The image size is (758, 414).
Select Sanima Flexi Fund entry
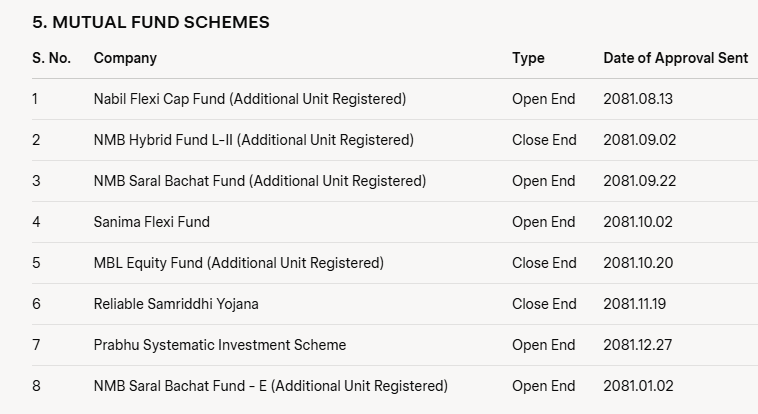(152, 222)
